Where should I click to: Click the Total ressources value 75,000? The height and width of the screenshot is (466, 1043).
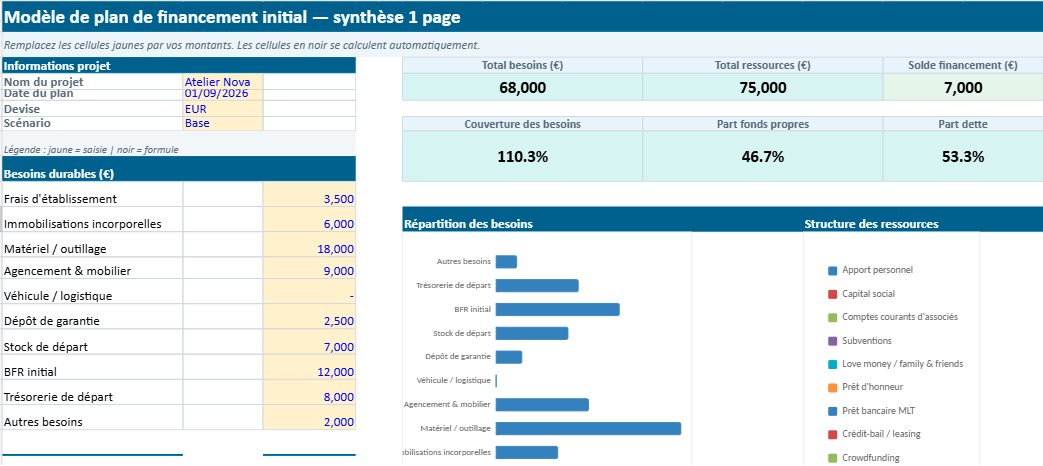point(762,88)
